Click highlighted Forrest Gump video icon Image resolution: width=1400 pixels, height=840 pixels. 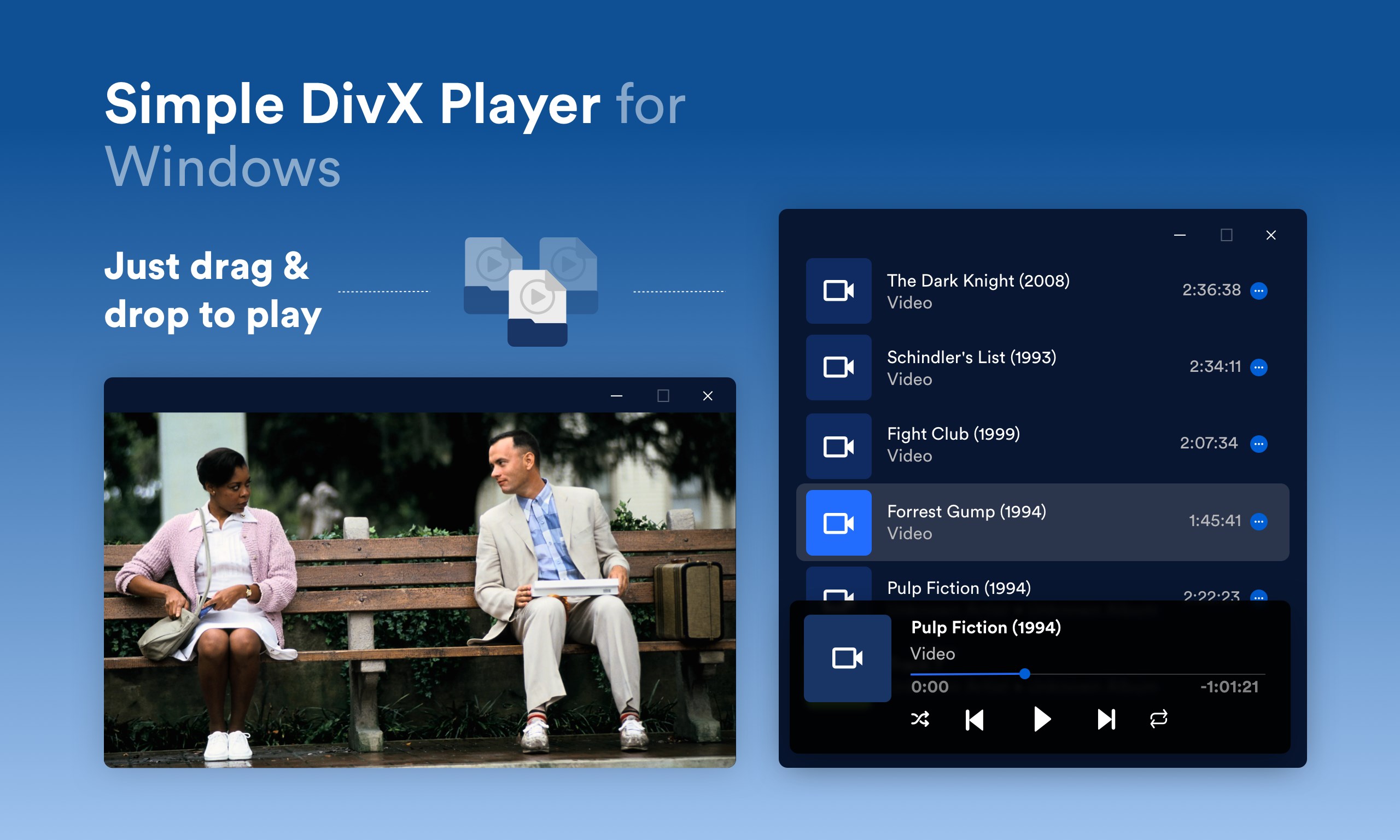point(838,523)
